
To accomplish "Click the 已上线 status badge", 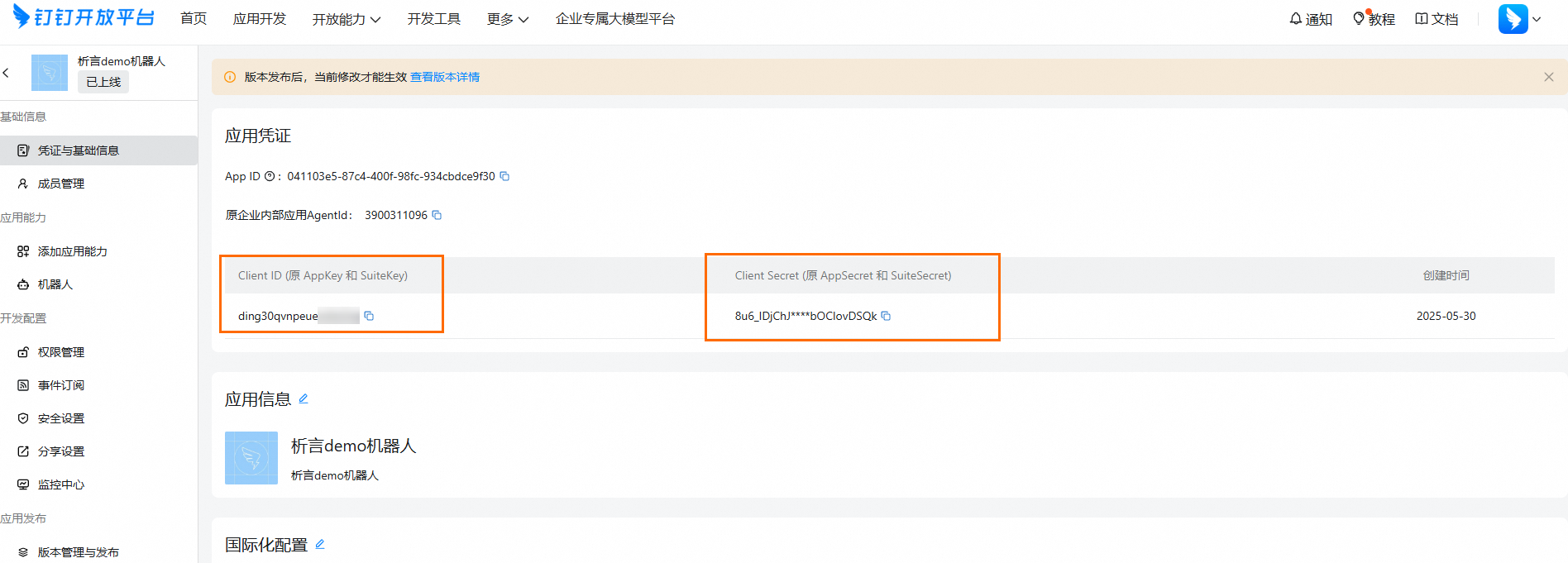I will point(103,82).
